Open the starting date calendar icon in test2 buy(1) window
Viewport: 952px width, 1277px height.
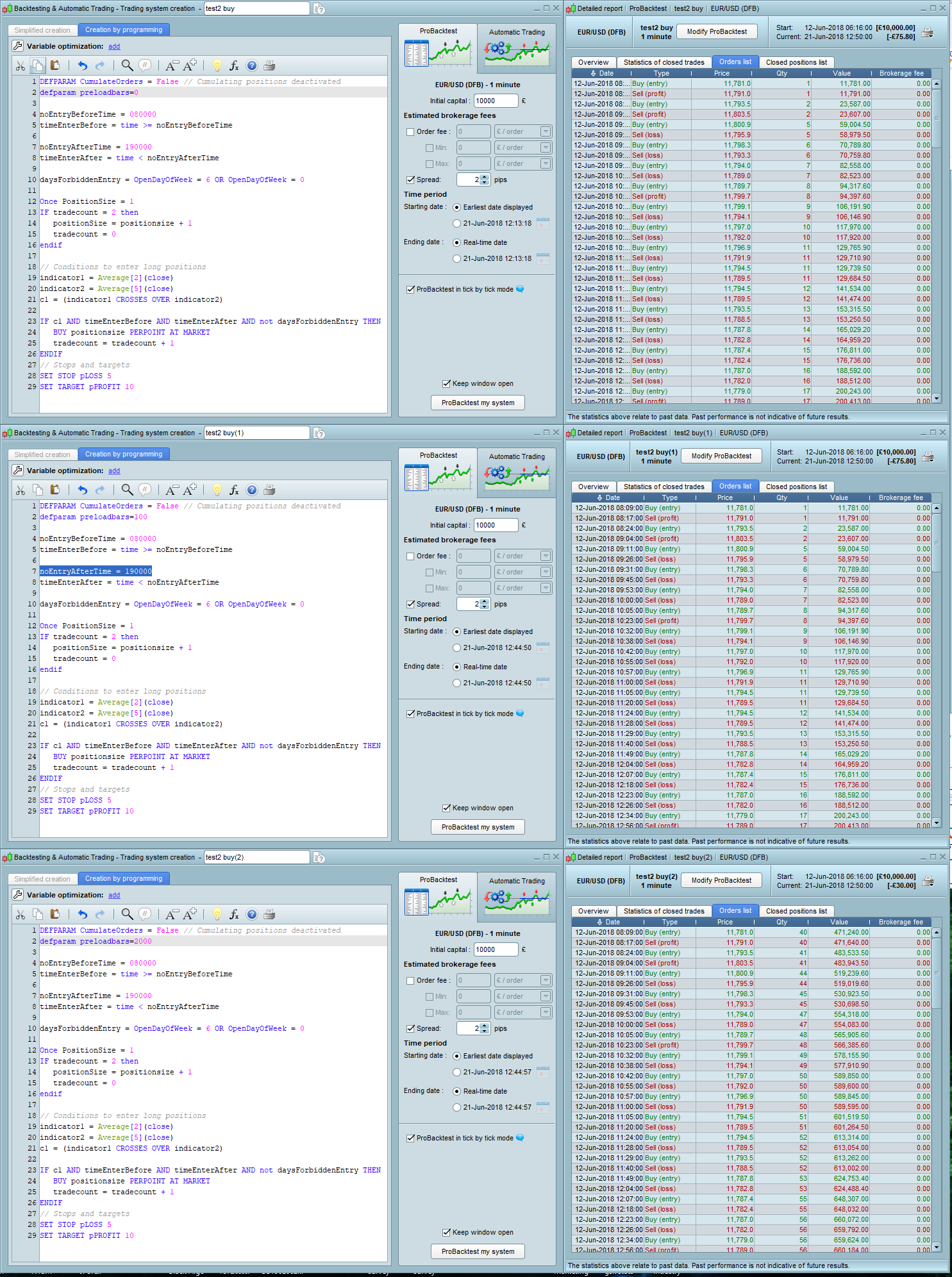coord(543,648)
